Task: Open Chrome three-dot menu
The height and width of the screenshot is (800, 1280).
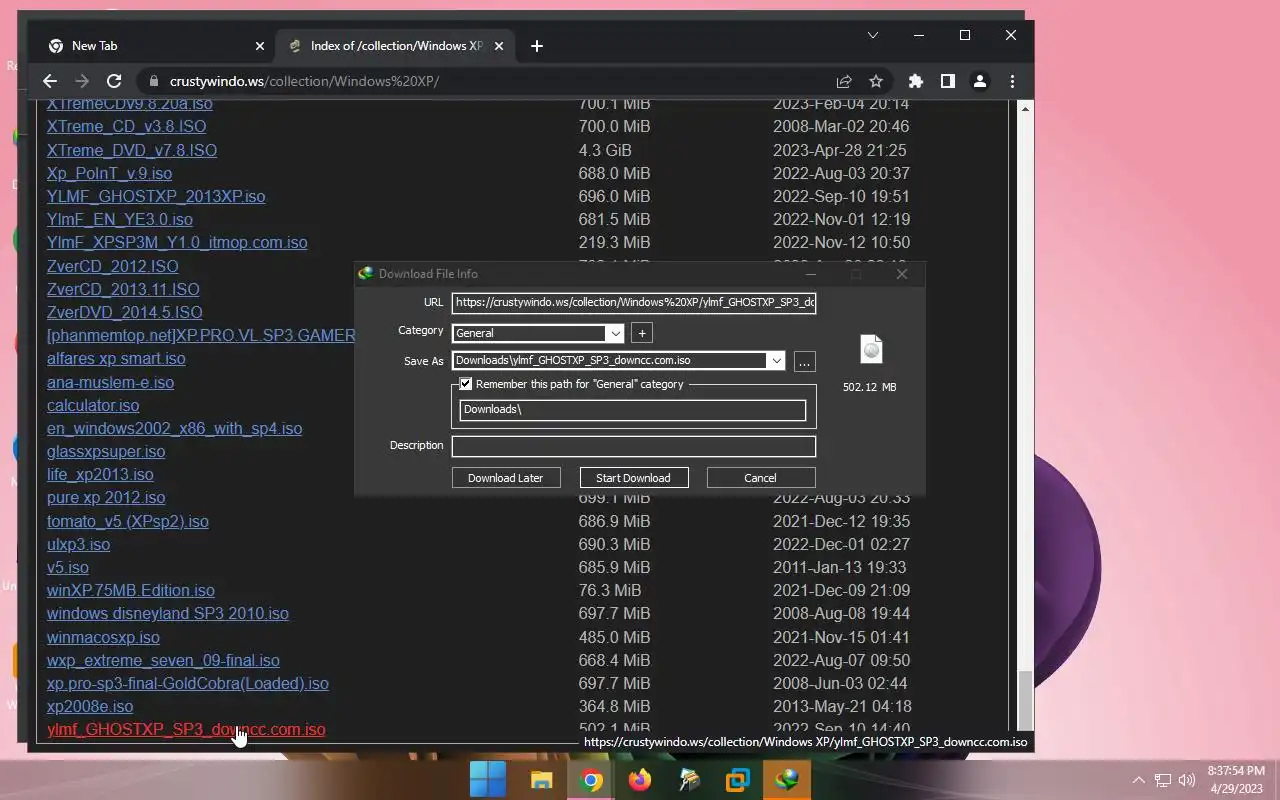Action: pos(1012,81)
